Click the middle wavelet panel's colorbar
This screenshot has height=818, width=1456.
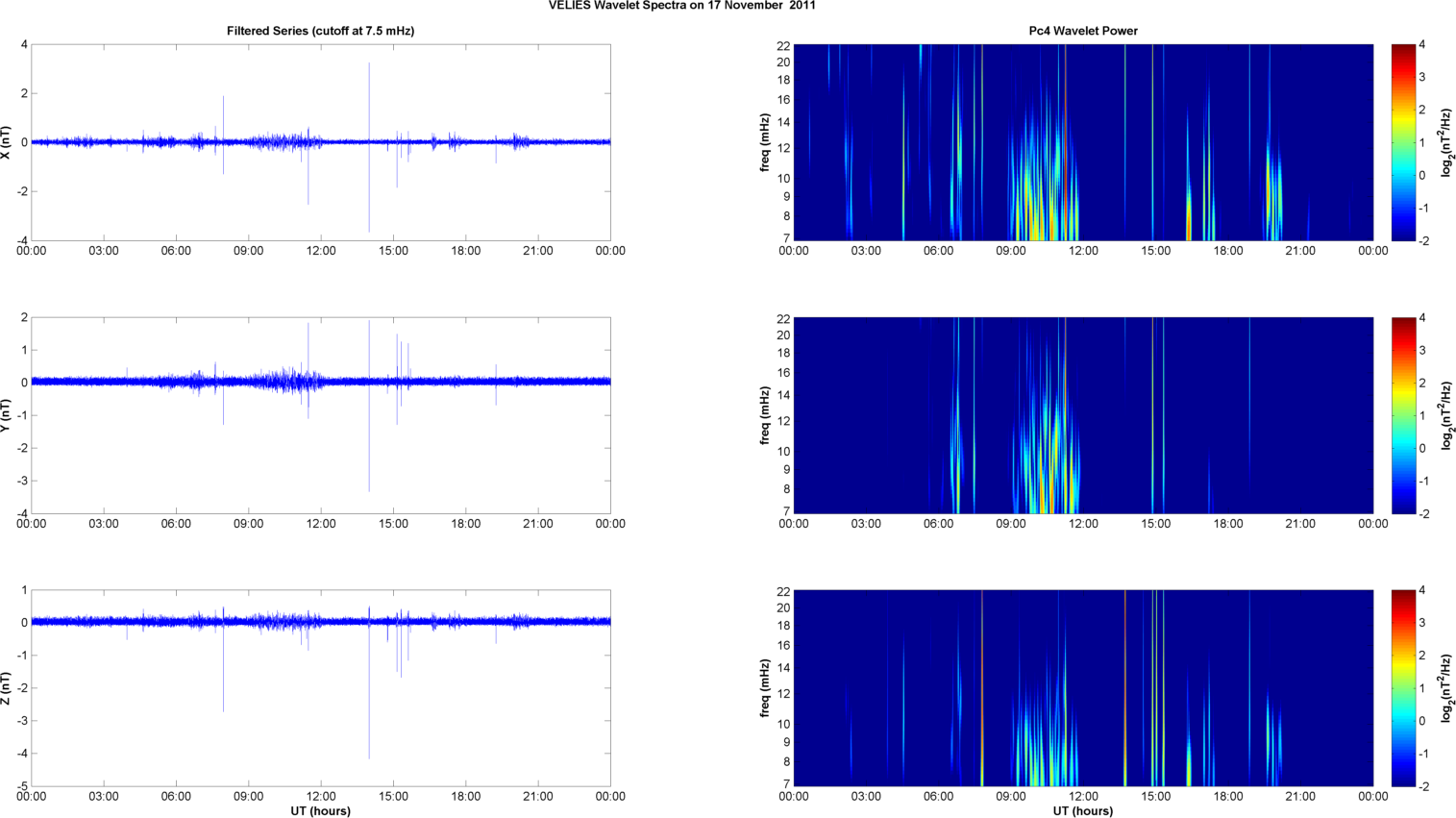pyautogui.click(x=1403, y=415)
